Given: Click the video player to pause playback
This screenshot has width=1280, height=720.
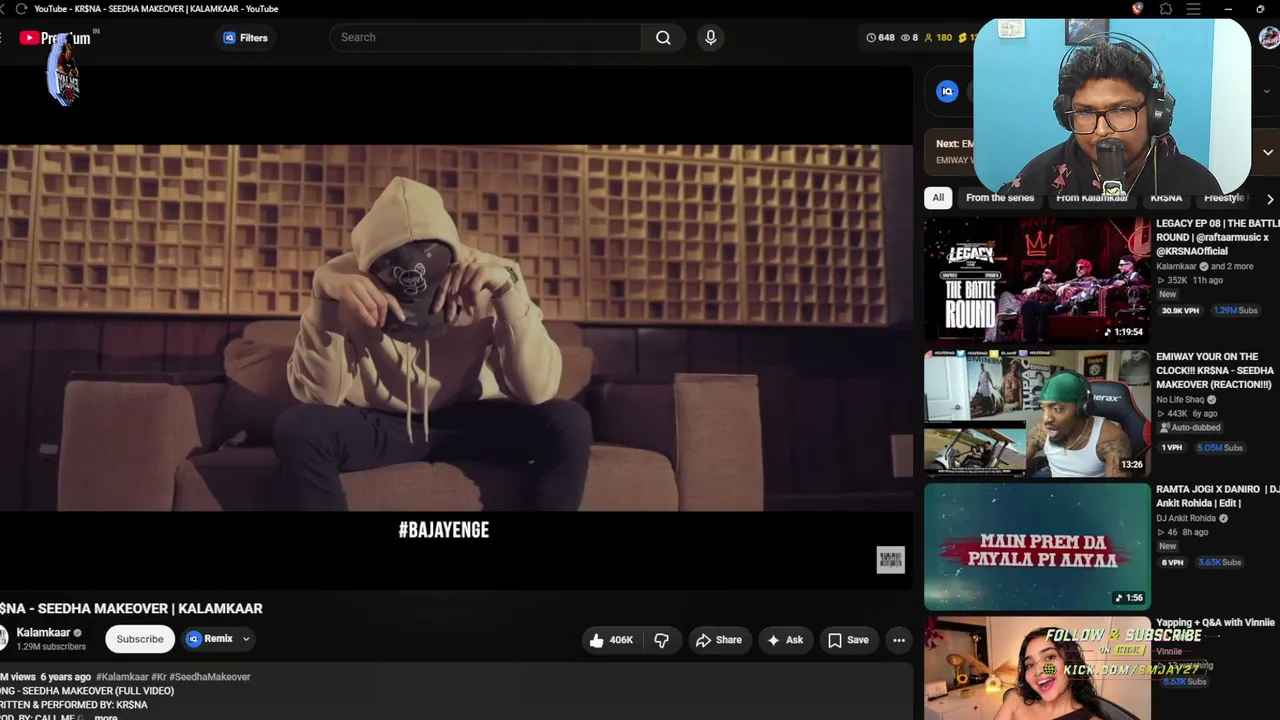Looking at the screenshot, I should [x=456, y=327].
